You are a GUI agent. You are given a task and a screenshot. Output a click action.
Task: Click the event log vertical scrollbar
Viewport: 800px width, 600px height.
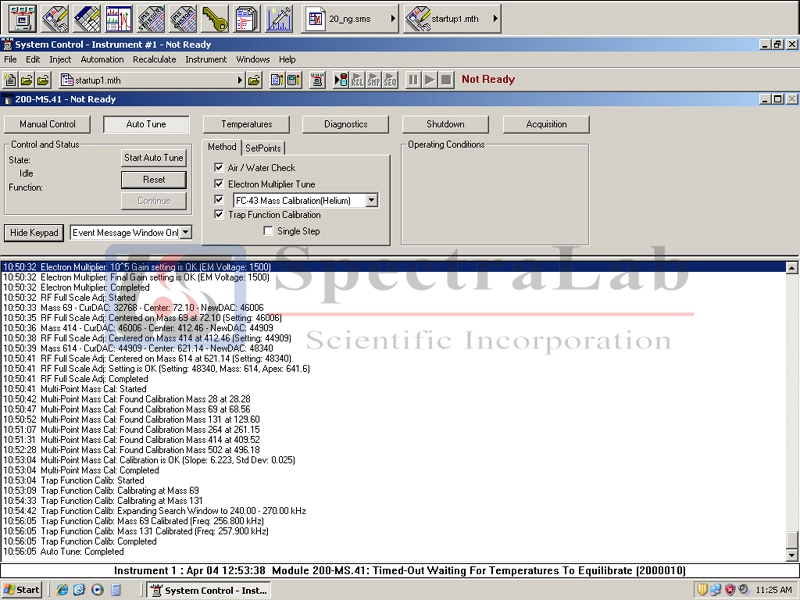792,400
